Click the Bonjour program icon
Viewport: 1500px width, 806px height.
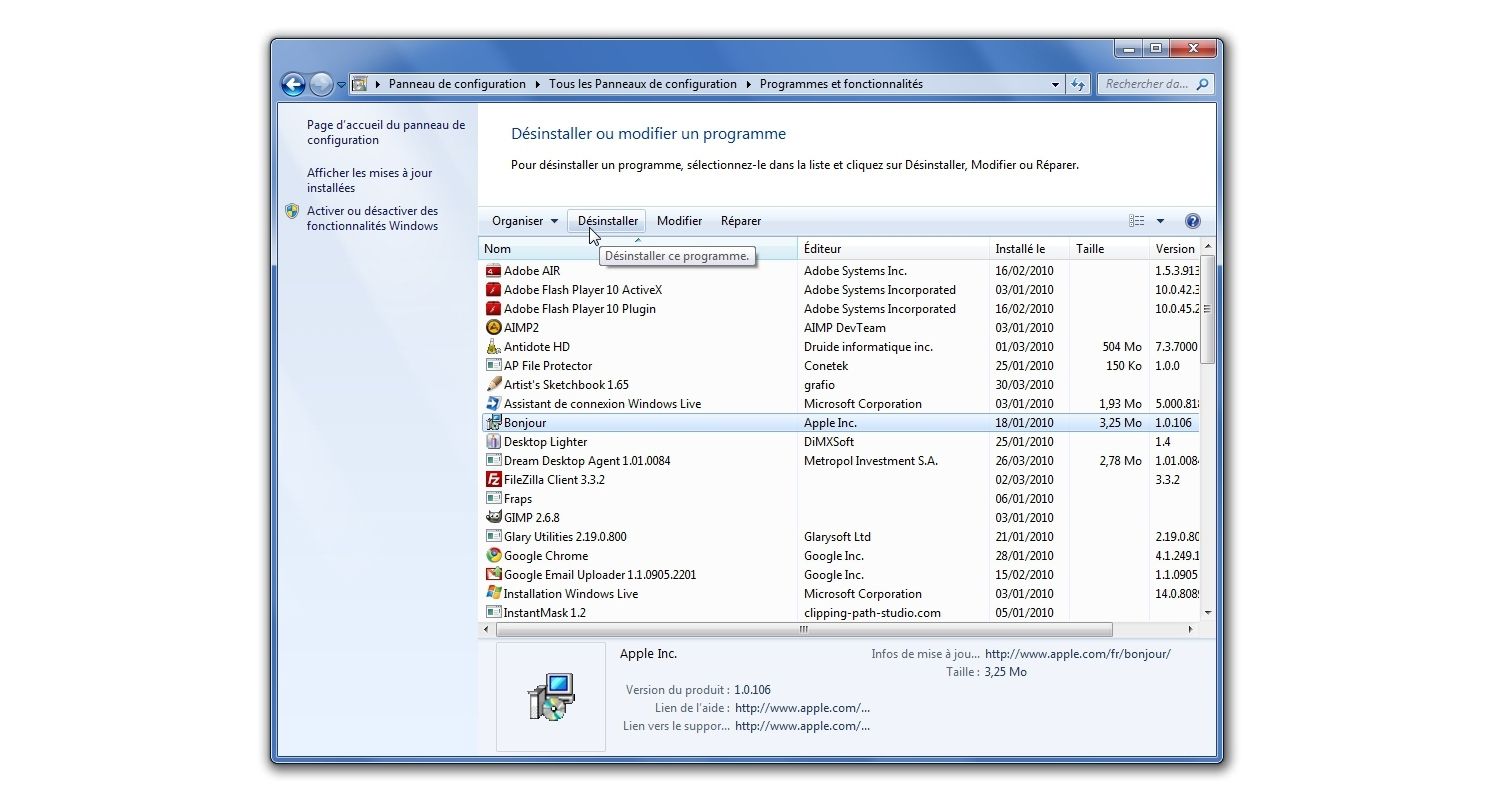tap(492, 422)
